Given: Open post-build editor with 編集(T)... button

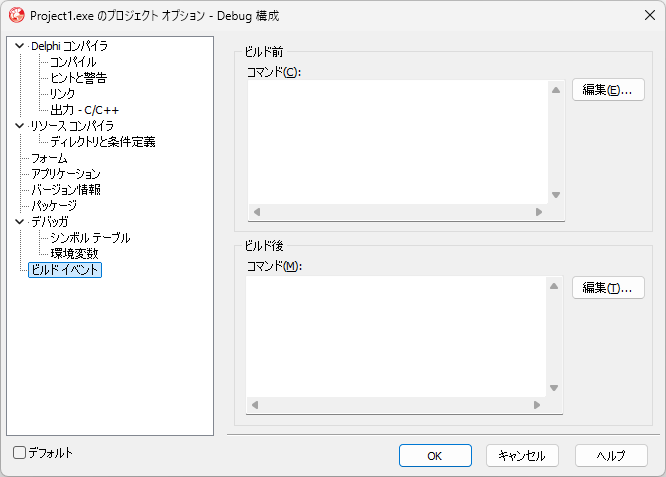Looking at the screenshot, I should (x=608, y=288).
